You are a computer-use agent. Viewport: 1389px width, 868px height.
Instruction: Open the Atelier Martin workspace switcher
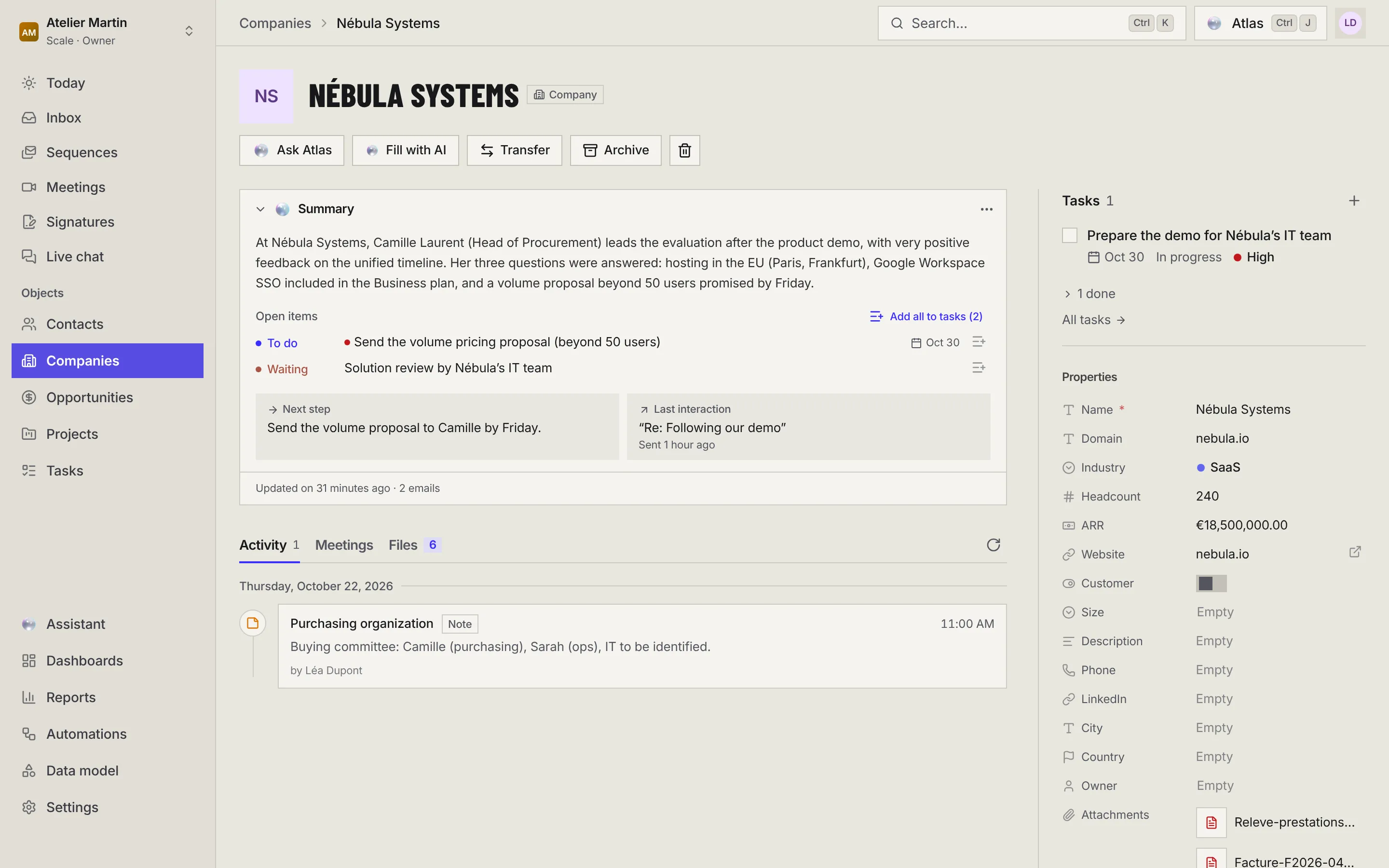coord(108,31)
